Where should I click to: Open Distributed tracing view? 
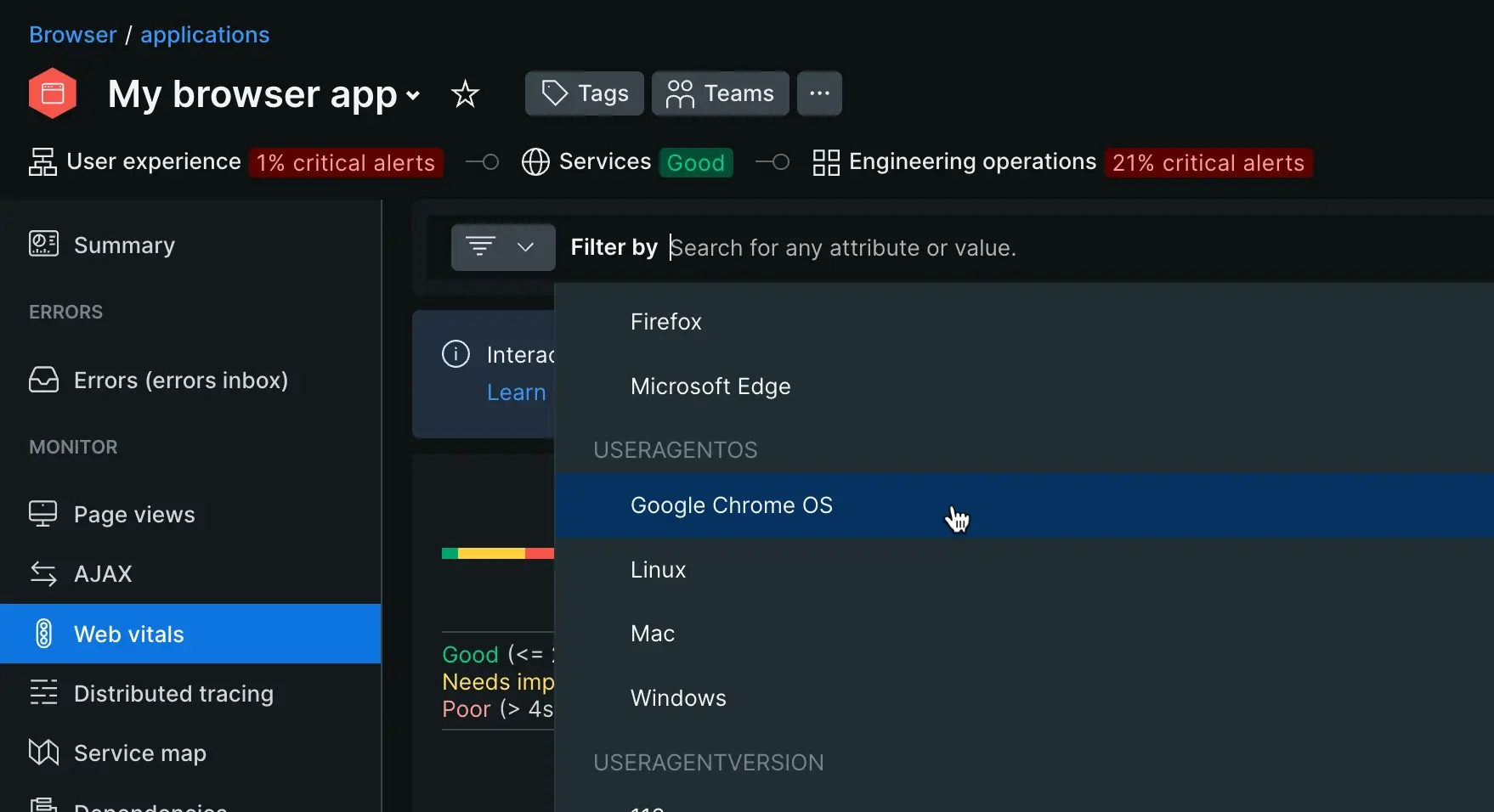point(173,694)
